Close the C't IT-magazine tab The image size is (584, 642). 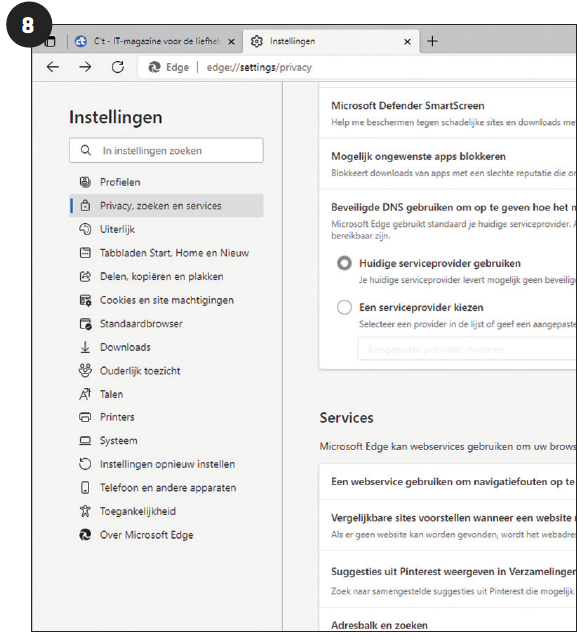pyautogui.click(x=231, y=42)
